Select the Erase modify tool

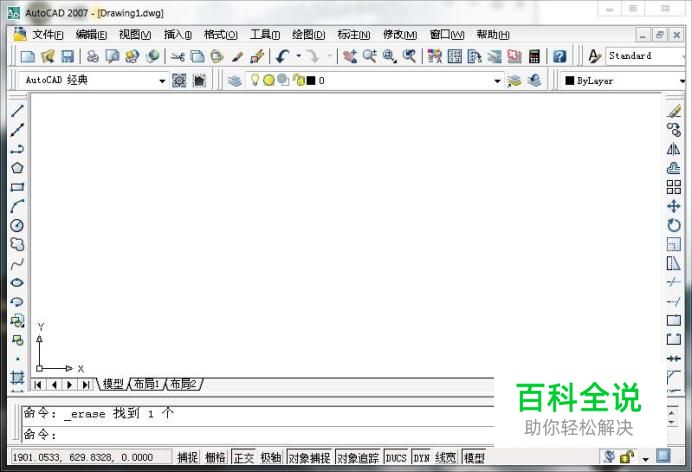(673, 111)
